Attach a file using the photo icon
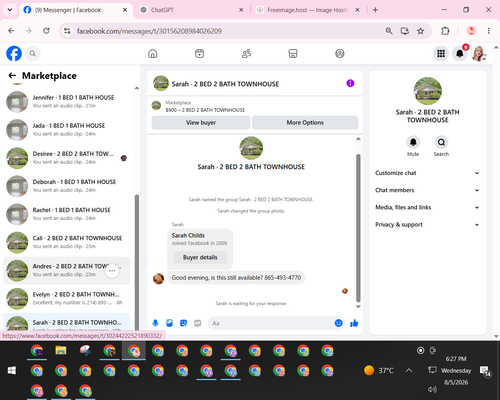 170,323
